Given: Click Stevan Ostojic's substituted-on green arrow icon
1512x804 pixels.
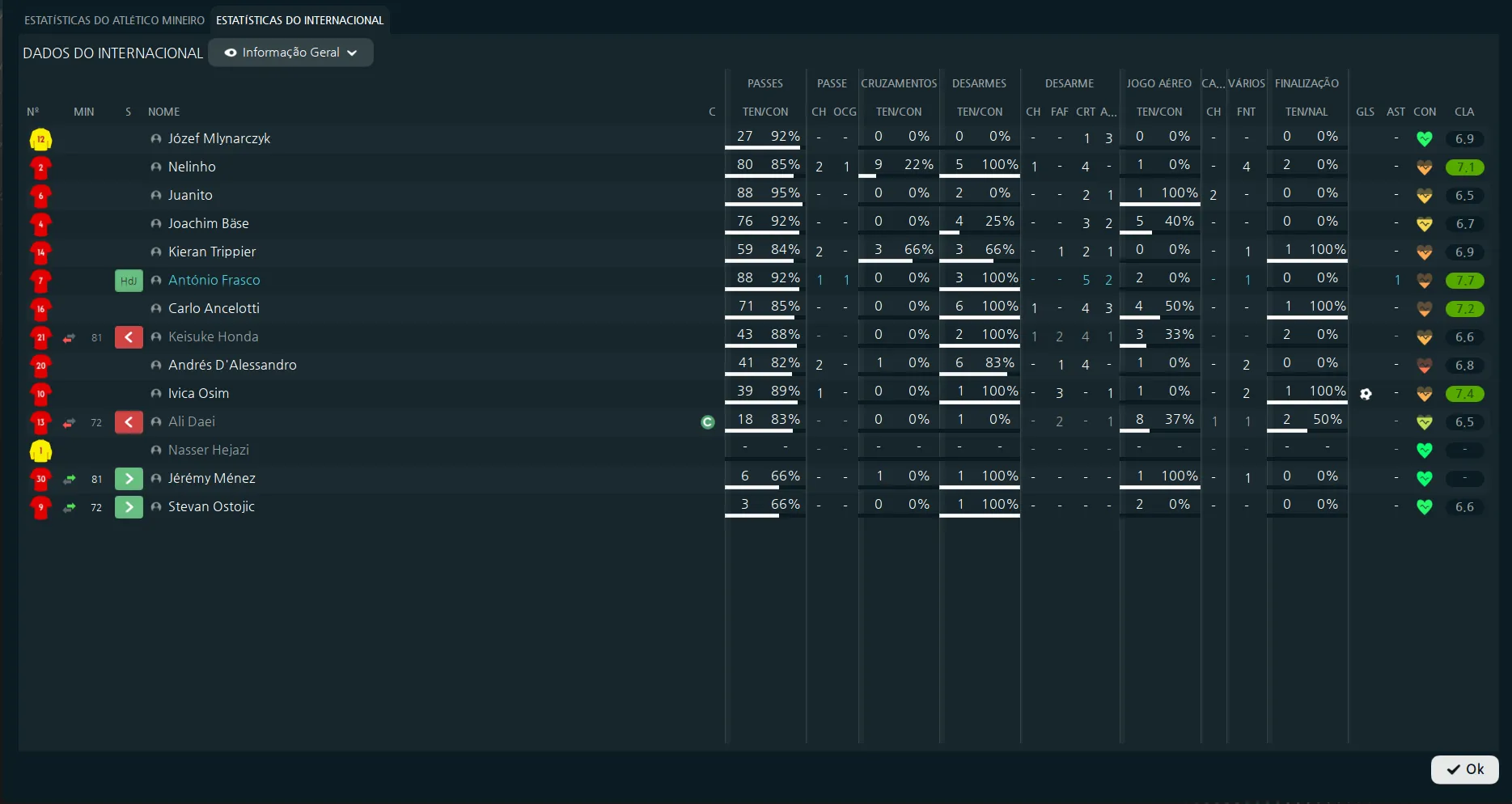Looking at the screenshot, I should coord(129,507).
